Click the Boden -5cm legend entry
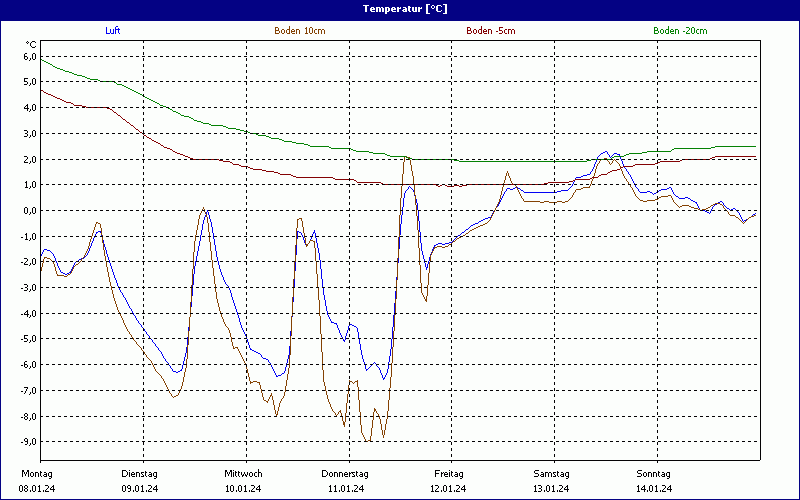This screenshot has width=800, height=500. 490,31
